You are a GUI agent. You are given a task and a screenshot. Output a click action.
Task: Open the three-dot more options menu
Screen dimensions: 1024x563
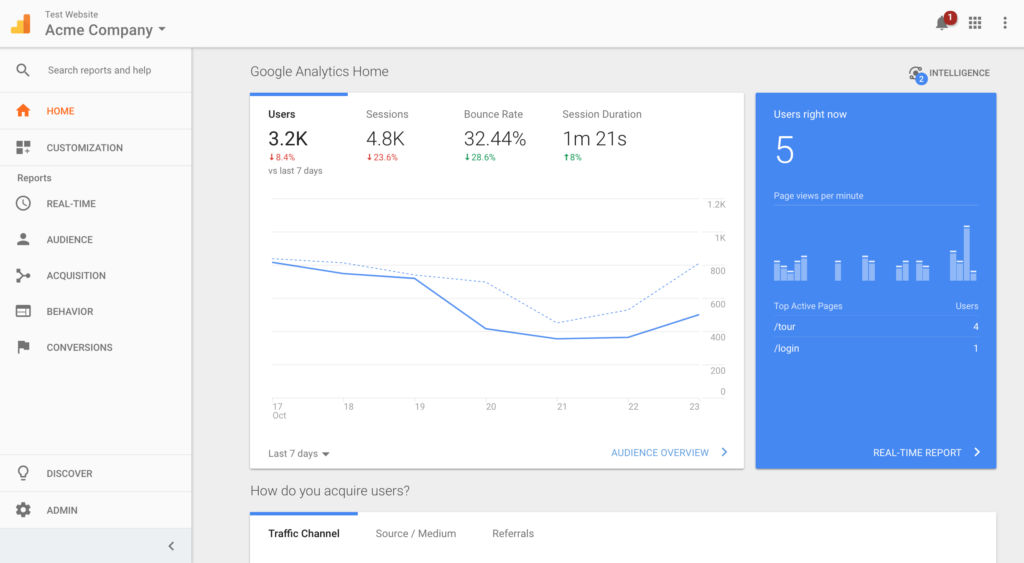click(x=1005, y=23)
